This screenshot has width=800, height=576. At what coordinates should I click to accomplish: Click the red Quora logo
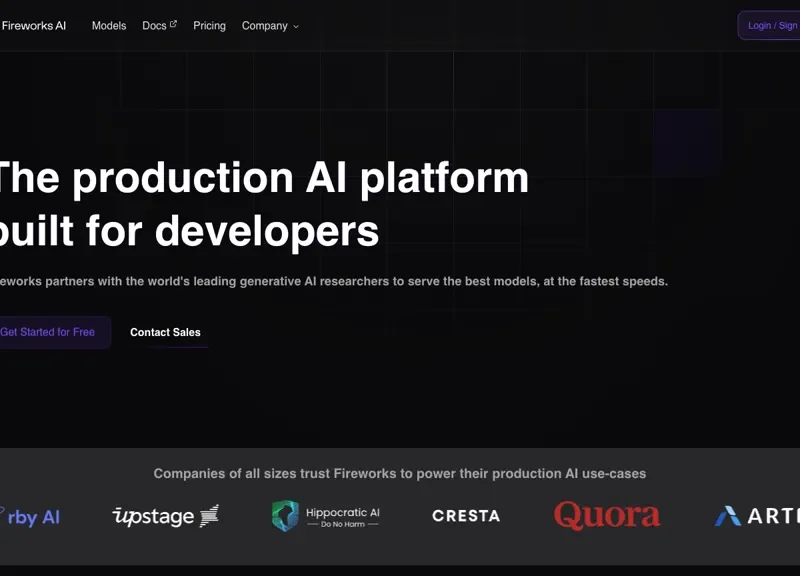click(607, 516)
